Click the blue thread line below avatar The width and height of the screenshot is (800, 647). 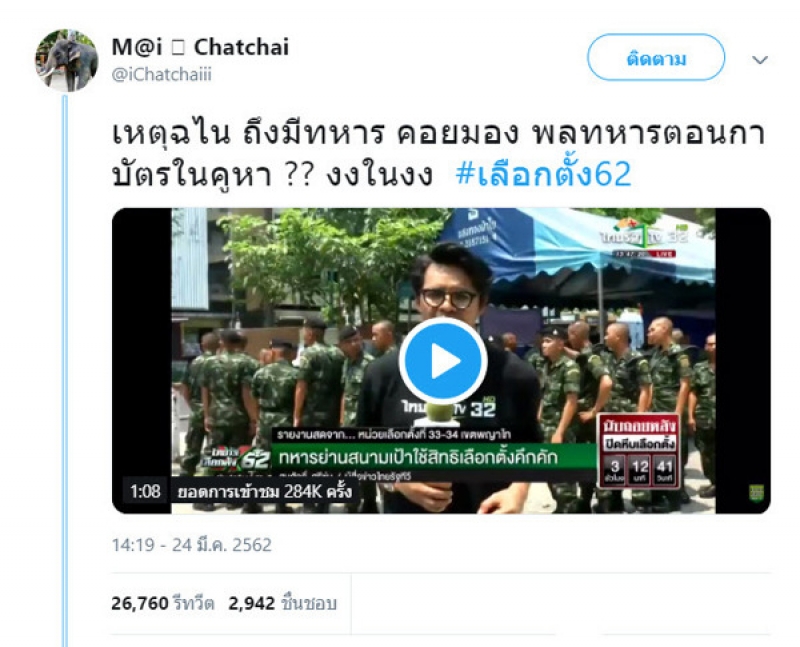(65, 370)
